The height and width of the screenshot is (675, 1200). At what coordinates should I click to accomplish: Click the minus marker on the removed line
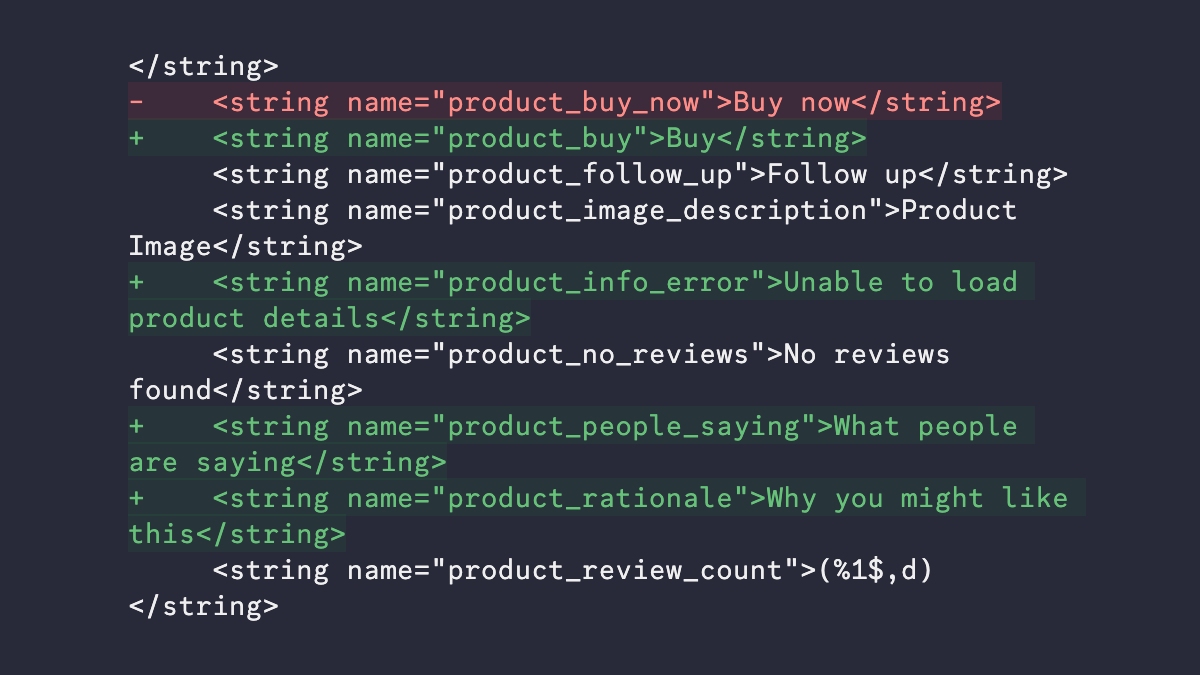[x=136, y=103]
